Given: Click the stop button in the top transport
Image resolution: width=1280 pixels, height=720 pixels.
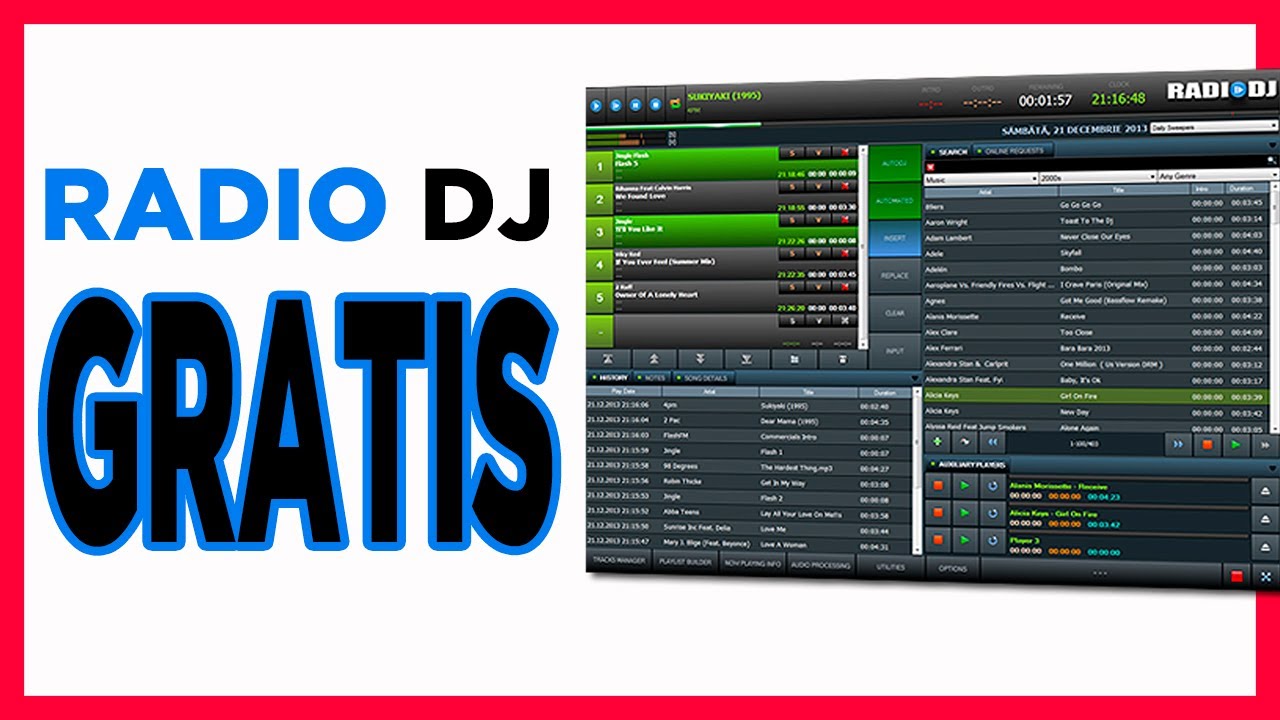Looking at the screenshot, I should (655, 103).
